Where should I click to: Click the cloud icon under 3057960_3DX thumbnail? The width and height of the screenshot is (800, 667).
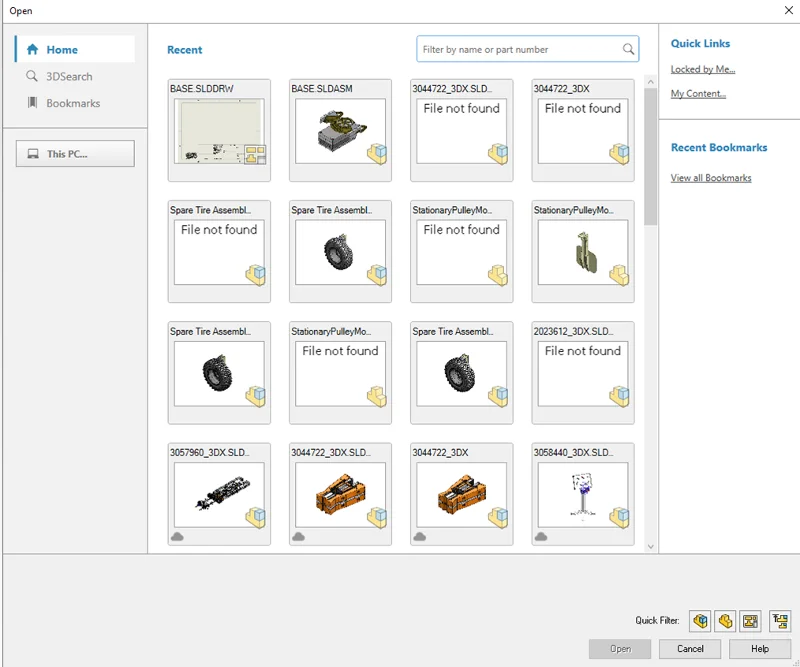(177, 537)
